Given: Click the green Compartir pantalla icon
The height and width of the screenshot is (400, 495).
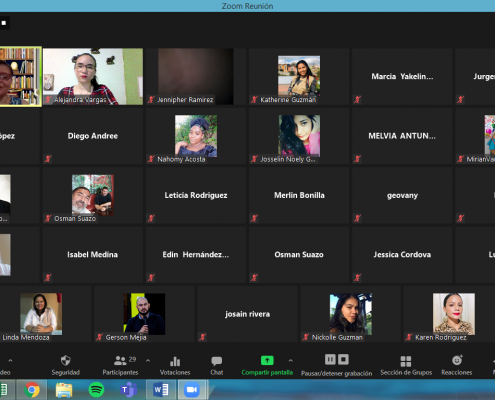Looking at the screenshot, I should (267, 360).
